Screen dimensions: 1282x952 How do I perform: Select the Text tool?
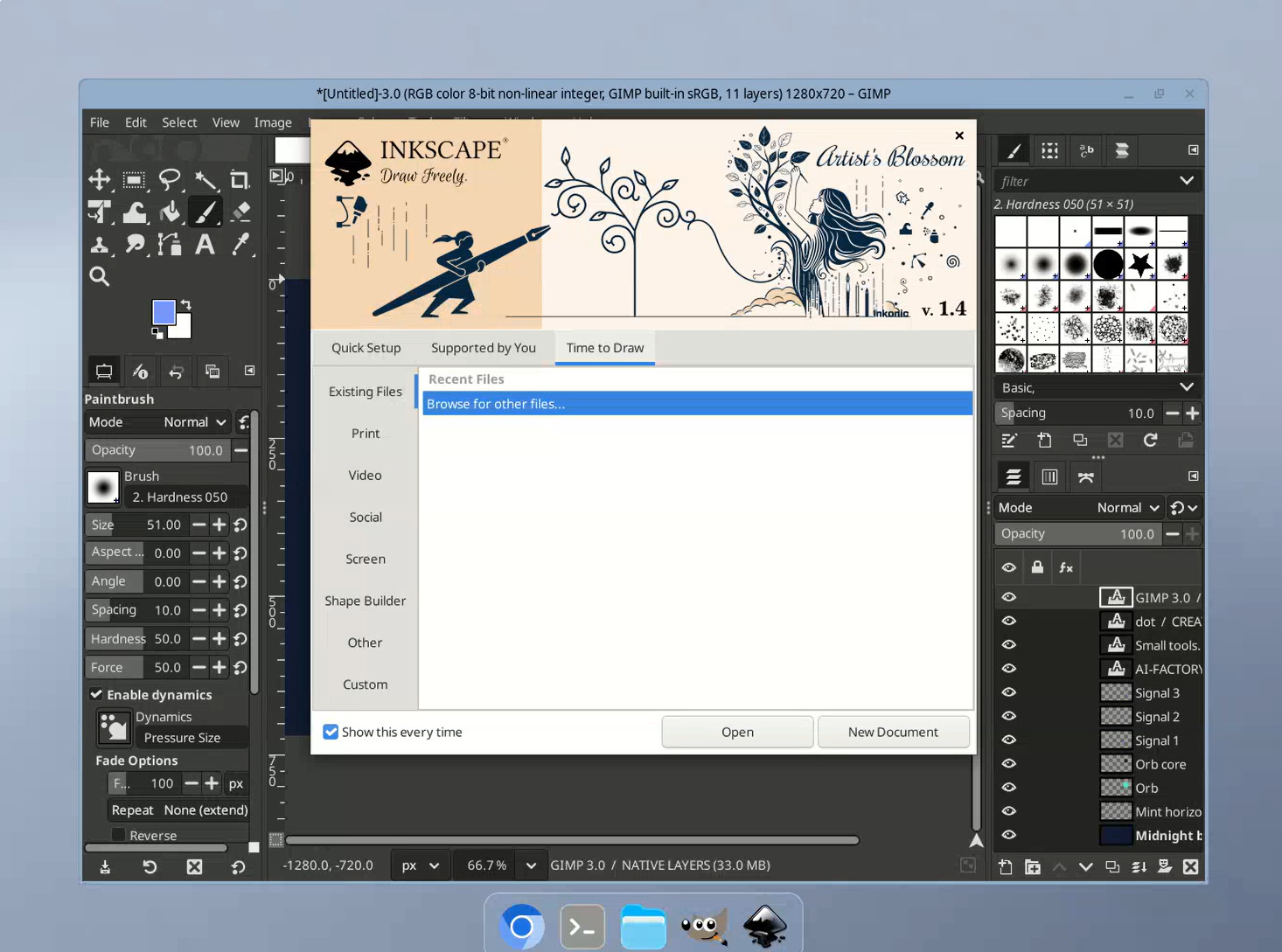(x=206, y=245)
